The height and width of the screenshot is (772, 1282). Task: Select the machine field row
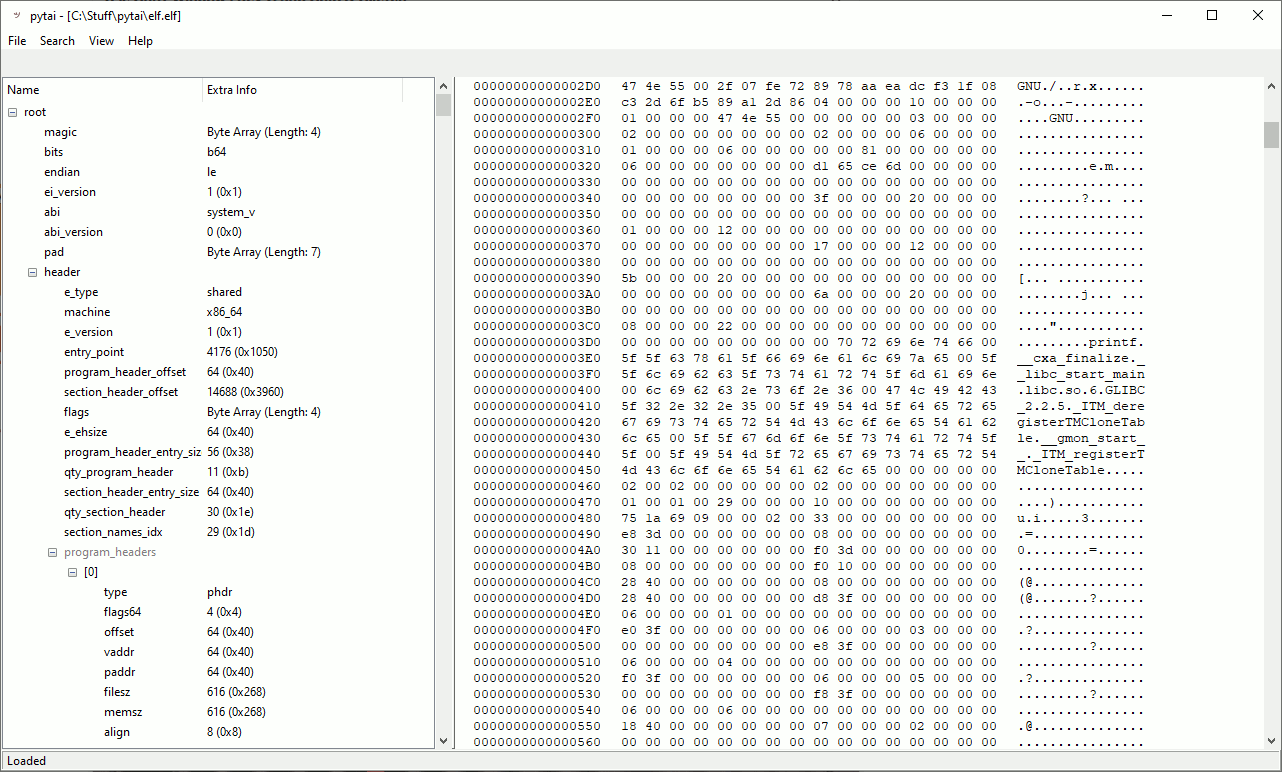click(87, 312)
